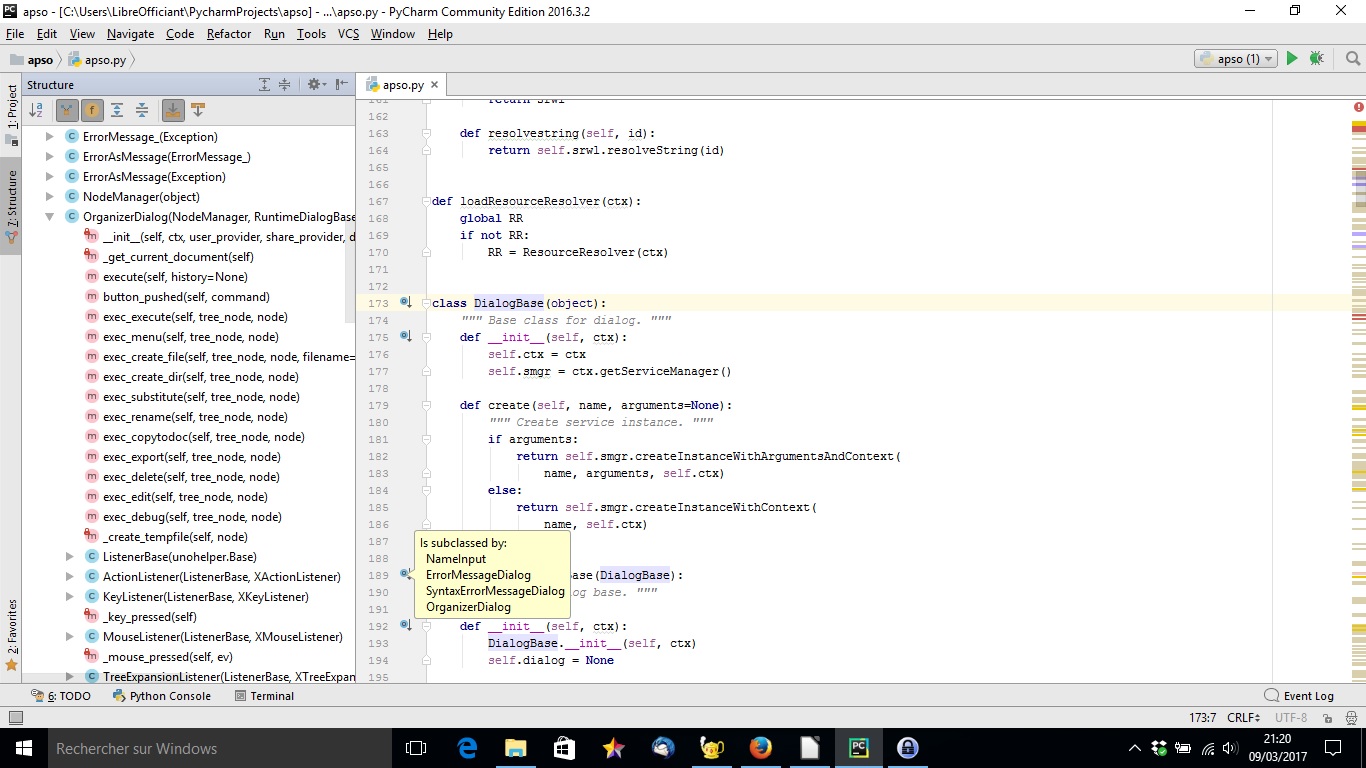Screen dimensions: 1366x768
Task: Open the File menu
Action: coord(15,33)
